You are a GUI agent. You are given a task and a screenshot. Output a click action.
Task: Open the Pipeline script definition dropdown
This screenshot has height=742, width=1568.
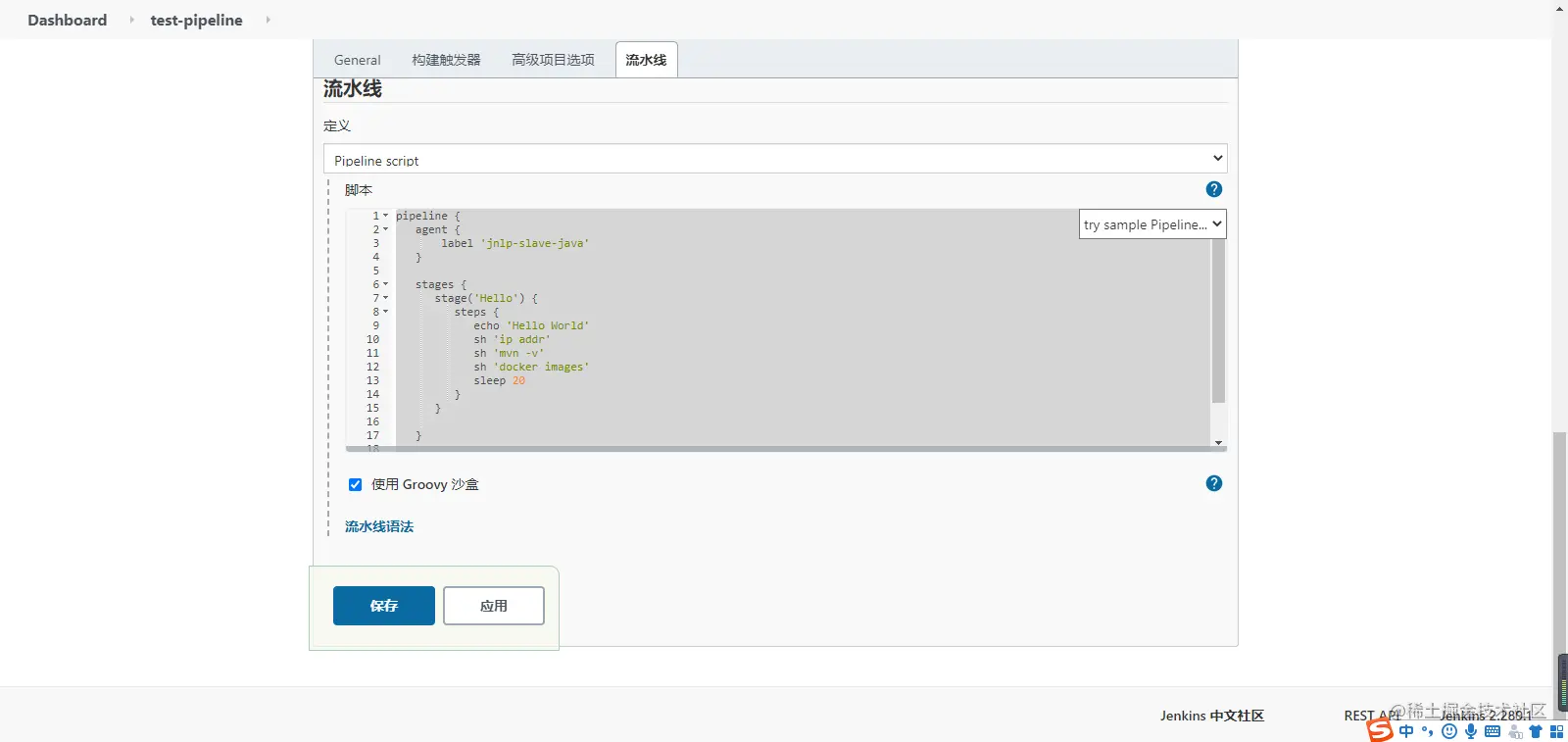coord(775,159)
